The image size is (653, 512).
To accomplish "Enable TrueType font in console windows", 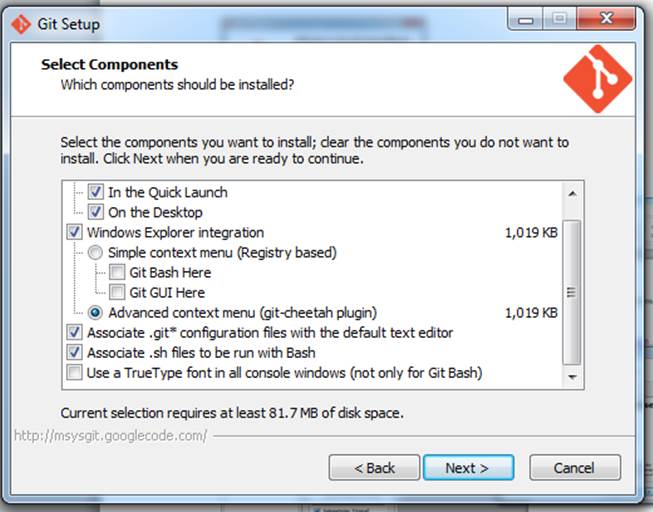I will 75,373.
